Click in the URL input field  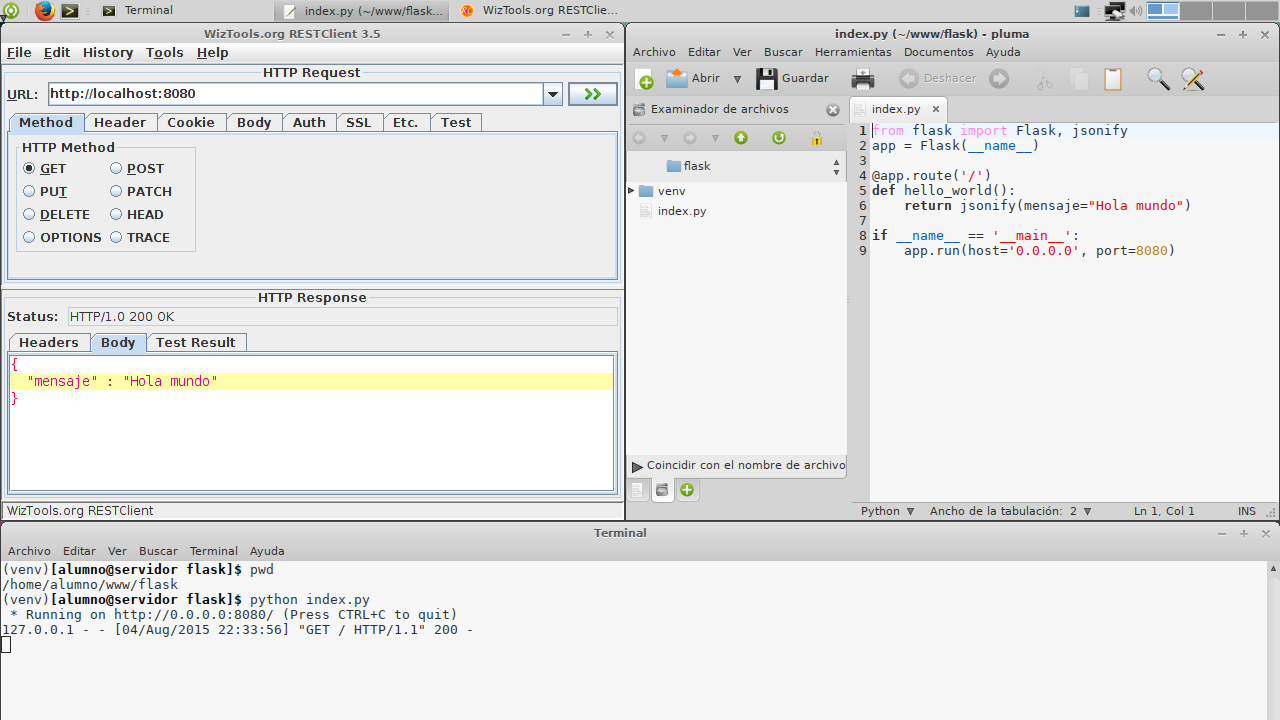[295, 94]
